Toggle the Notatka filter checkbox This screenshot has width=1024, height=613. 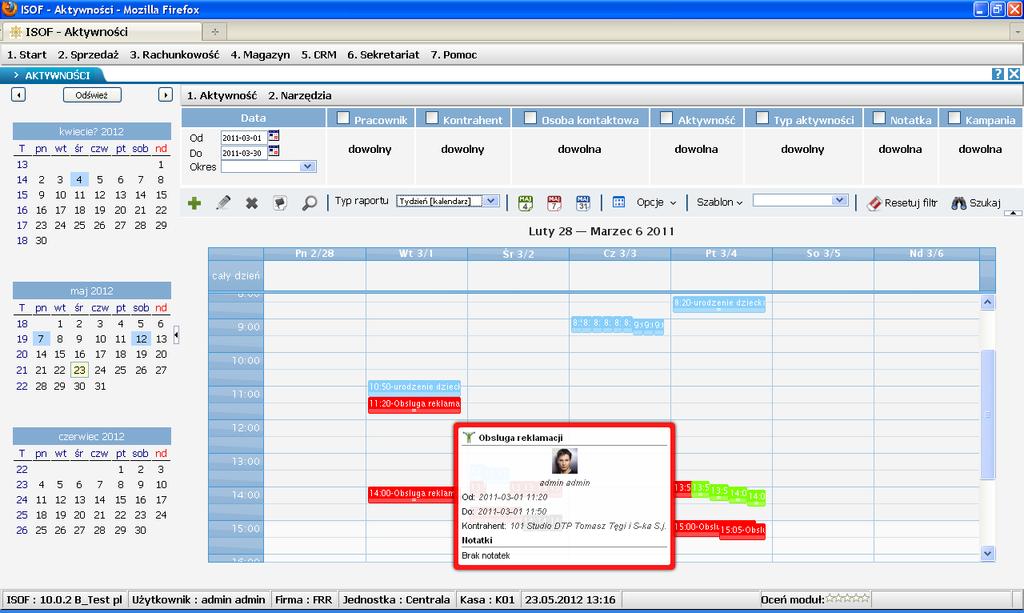[x=879, y=118]
